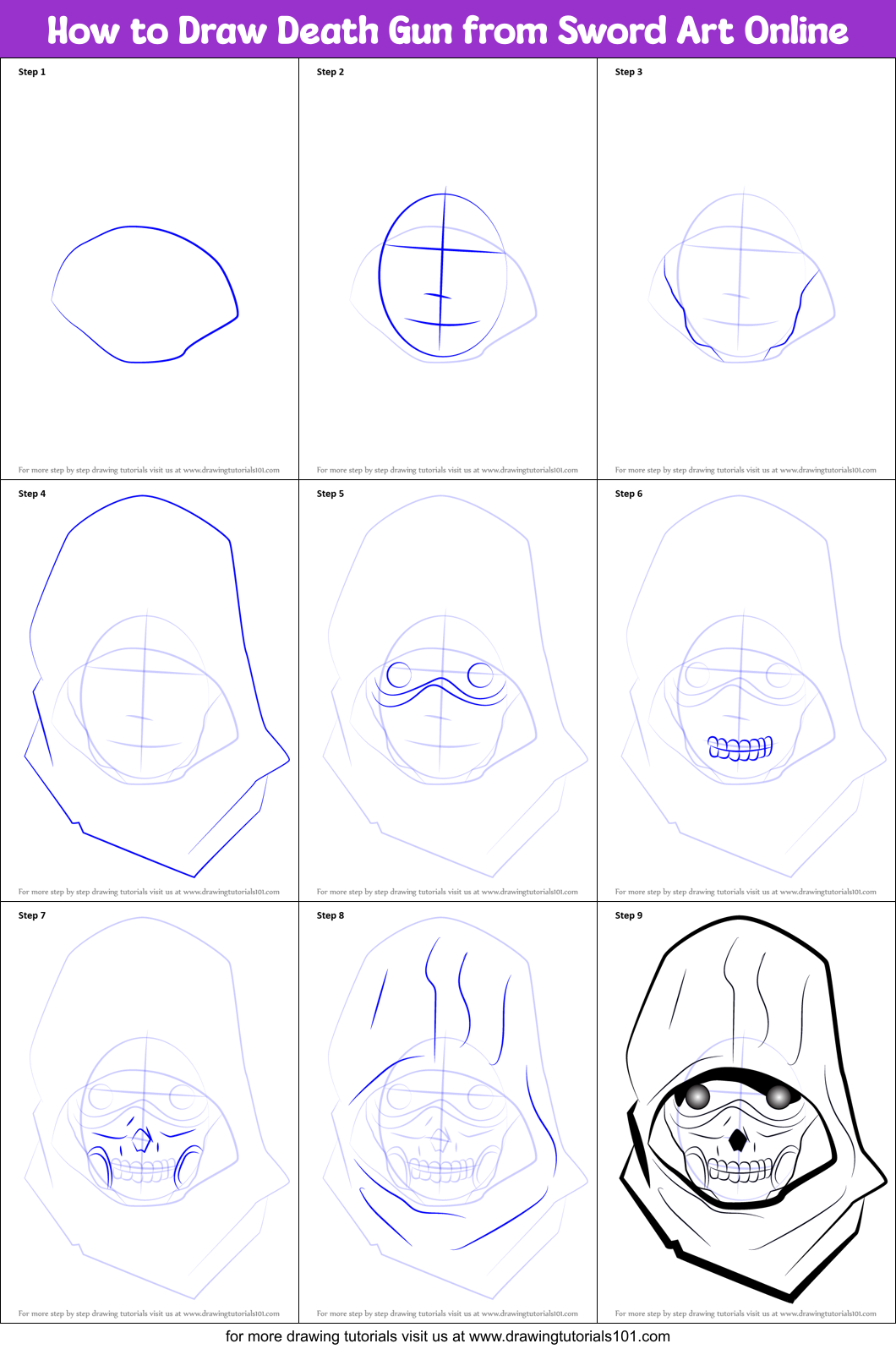Click the "Step 4" label
The width and height of the screenshot is (896, 1349).
(x=32, y=494)
